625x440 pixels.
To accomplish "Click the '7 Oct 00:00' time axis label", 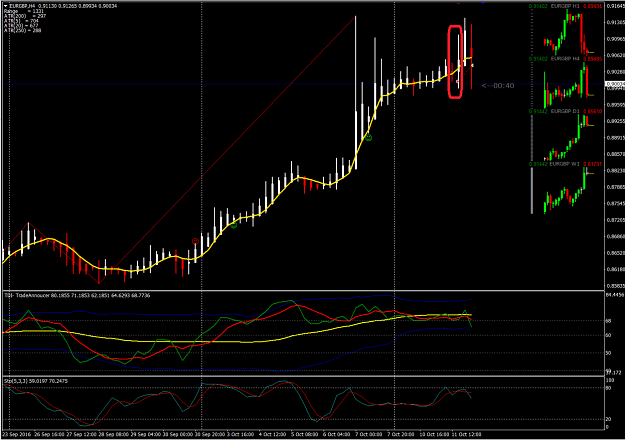I will [369, 434].
